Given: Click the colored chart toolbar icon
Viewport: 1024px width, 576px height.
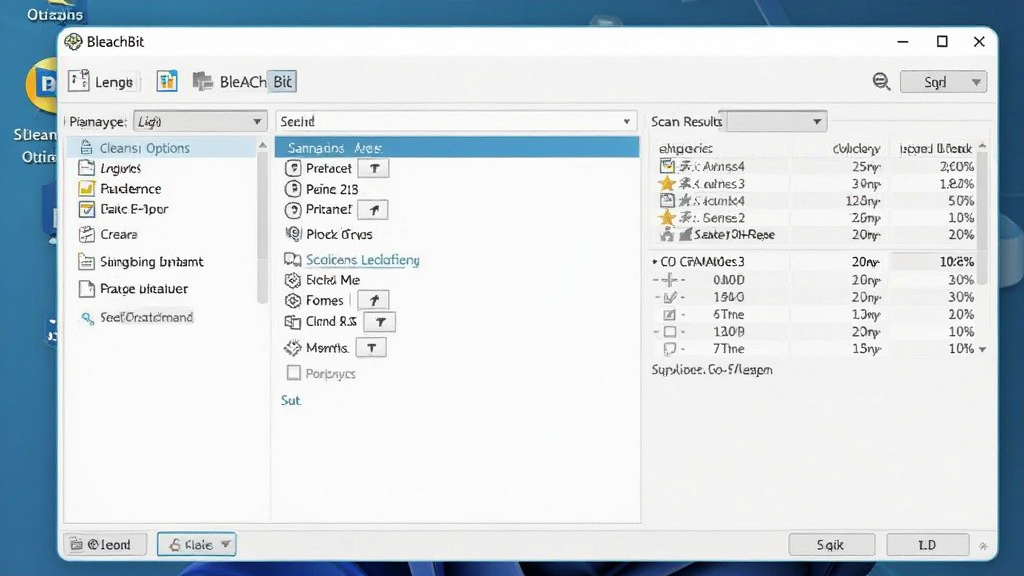Looking at the screenshot, I should (x=167, y=81).
